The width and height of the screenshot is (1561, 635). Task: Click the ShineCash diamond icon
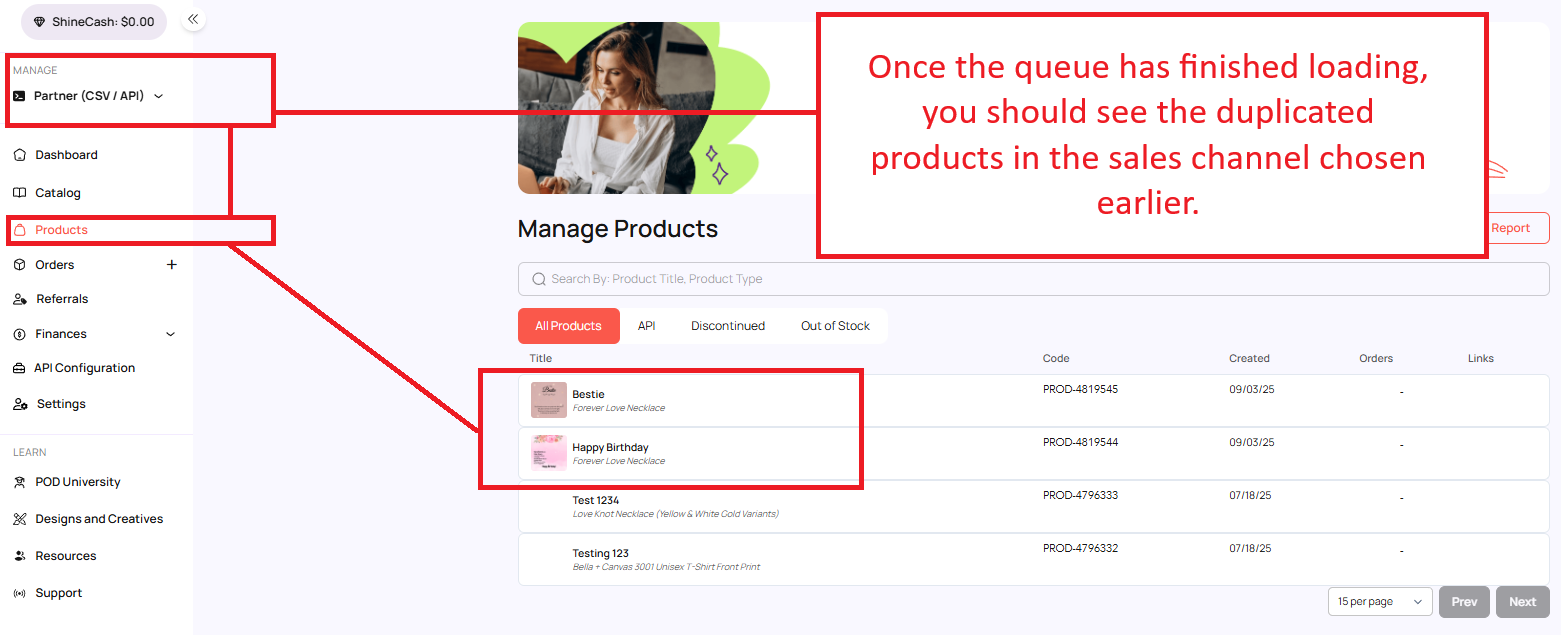coord(40,21)
